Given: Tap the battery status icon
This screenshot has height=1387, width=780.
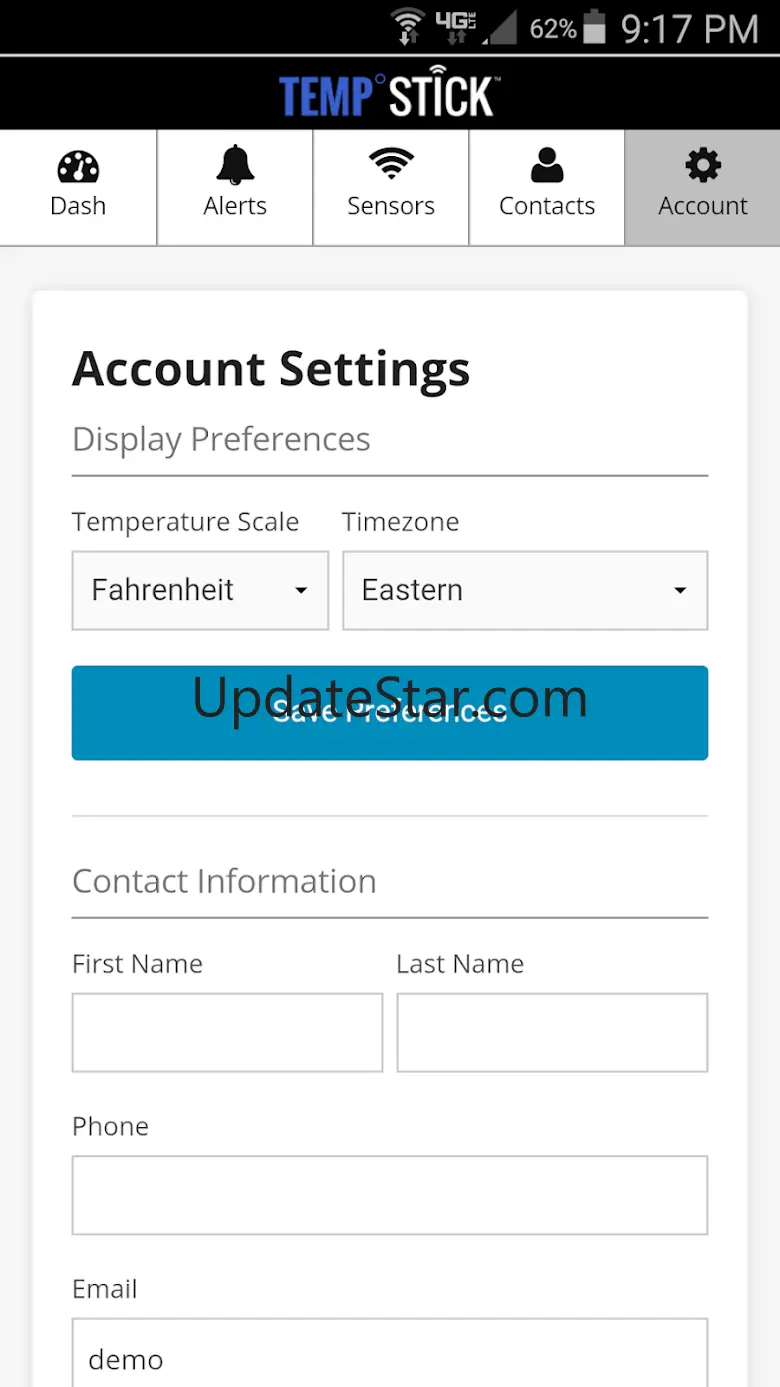Looking at the screenshot, I should click(594, 27).
